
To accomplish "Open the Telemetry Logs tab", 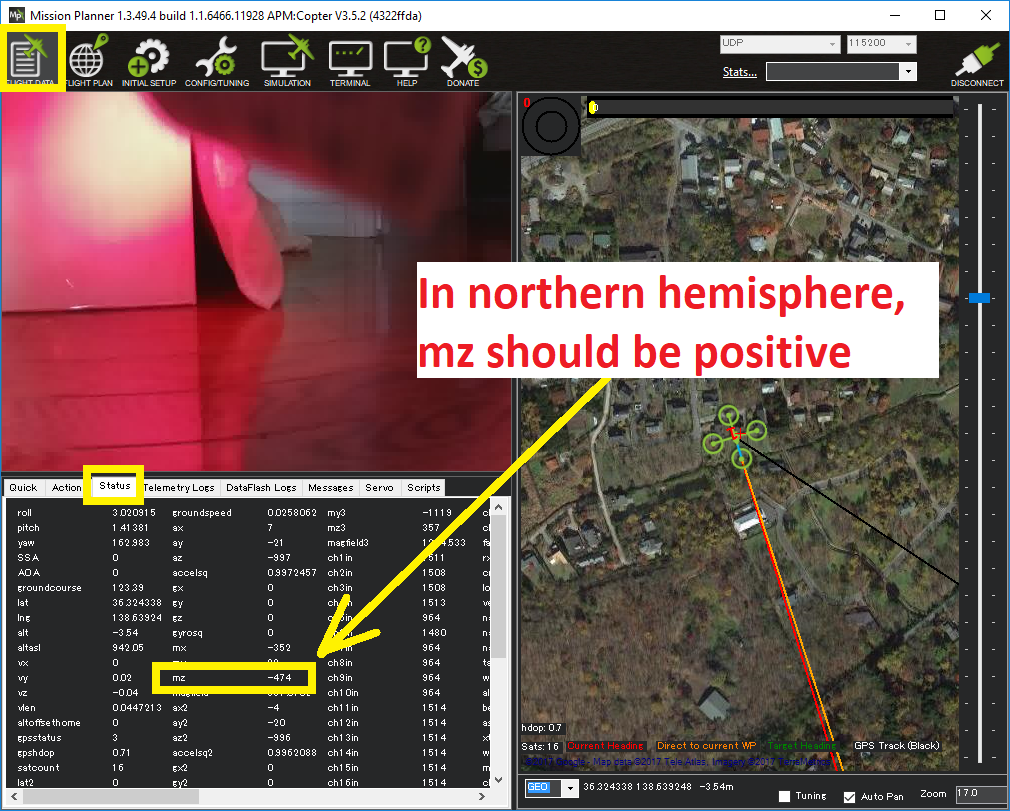I will coord(178,488).
